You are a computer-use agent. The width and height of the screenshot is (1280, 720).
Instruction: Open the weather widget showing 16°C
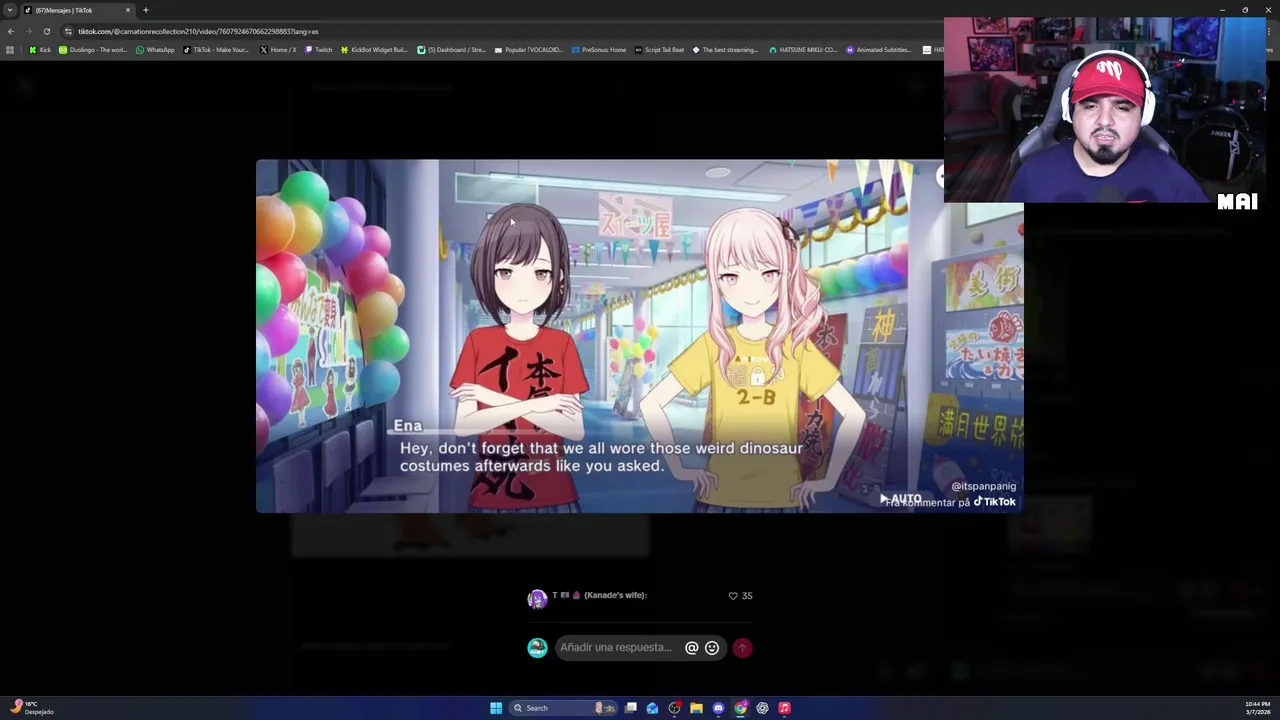32,708
